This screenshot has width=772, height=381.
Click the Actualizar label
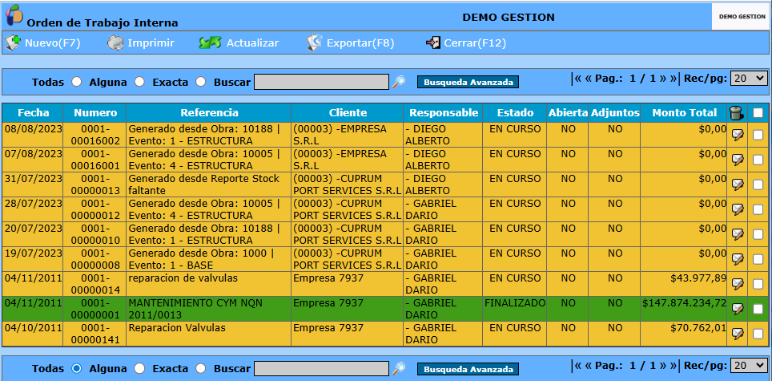pyautogui.click(x=253, y=43)
